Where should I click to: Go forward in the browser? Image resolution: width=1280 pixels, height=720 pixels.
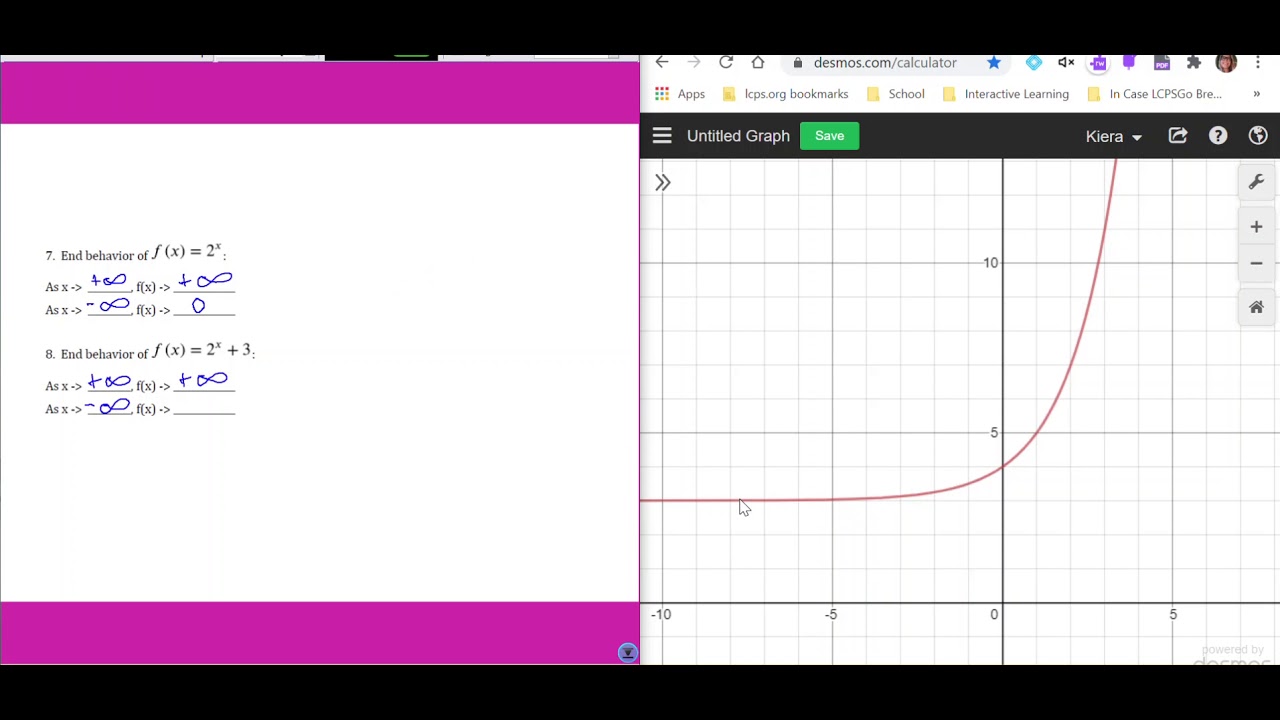click(x=694, y=63)
